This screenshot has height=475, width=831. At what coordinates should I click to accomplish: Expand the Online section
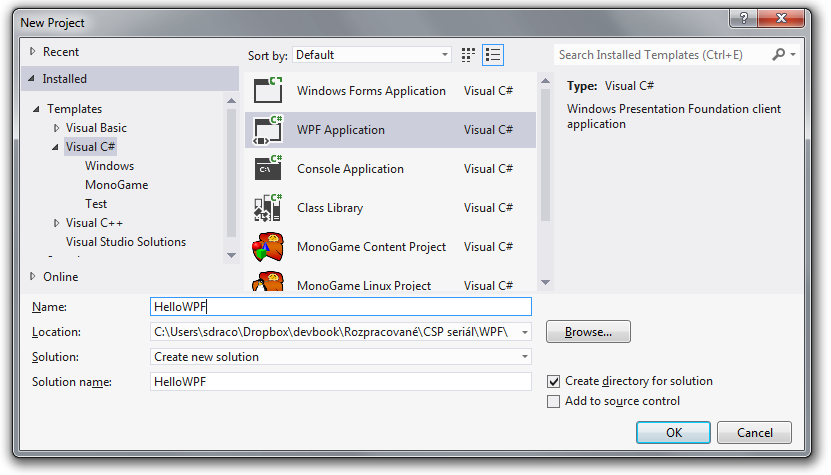coord(33,276)
